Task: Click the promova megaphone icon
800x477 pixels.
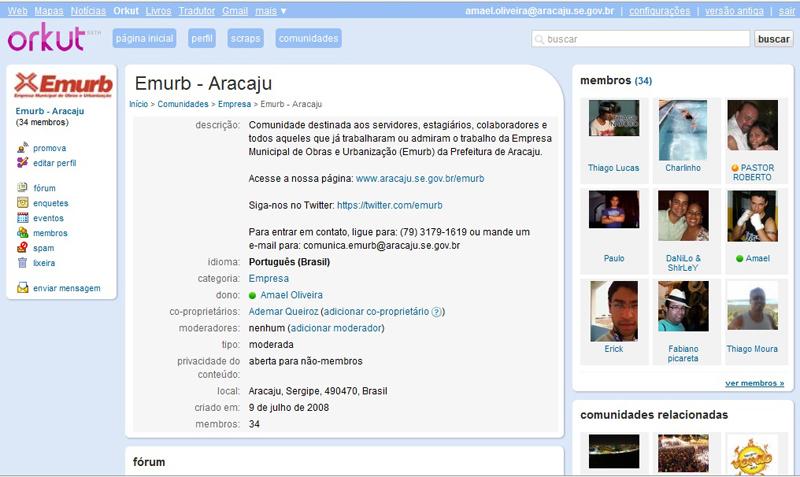Action: (x=22, y=148)
